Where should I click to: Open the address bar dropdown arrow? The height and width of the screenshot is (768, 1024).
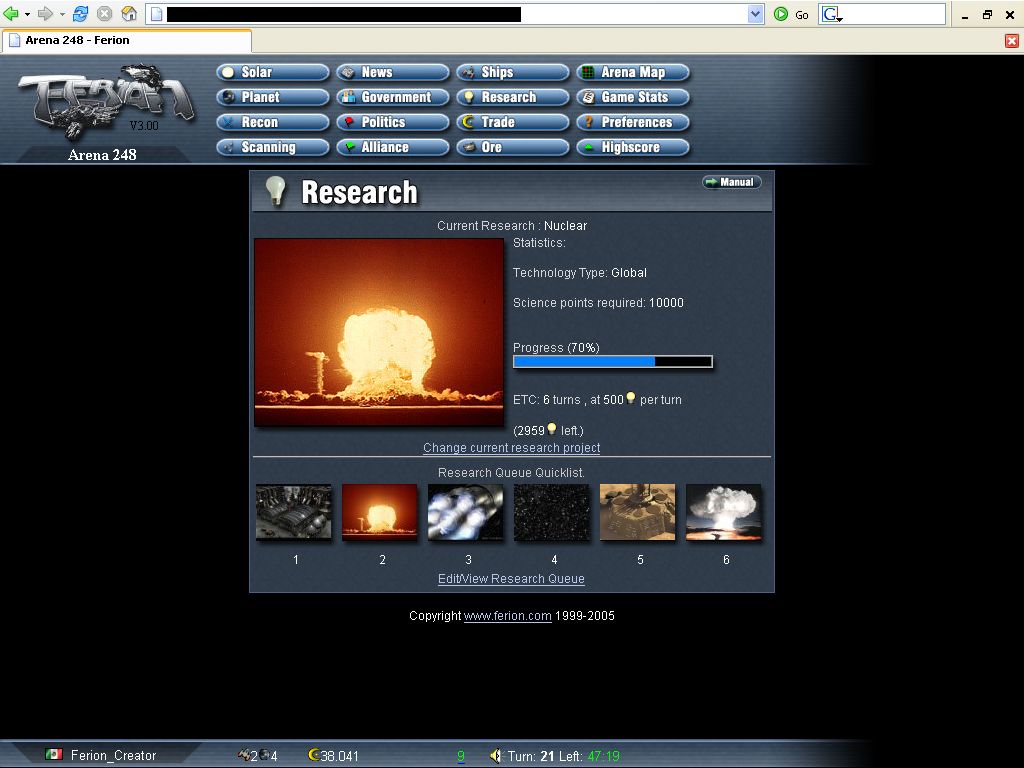tap(756, 14)
